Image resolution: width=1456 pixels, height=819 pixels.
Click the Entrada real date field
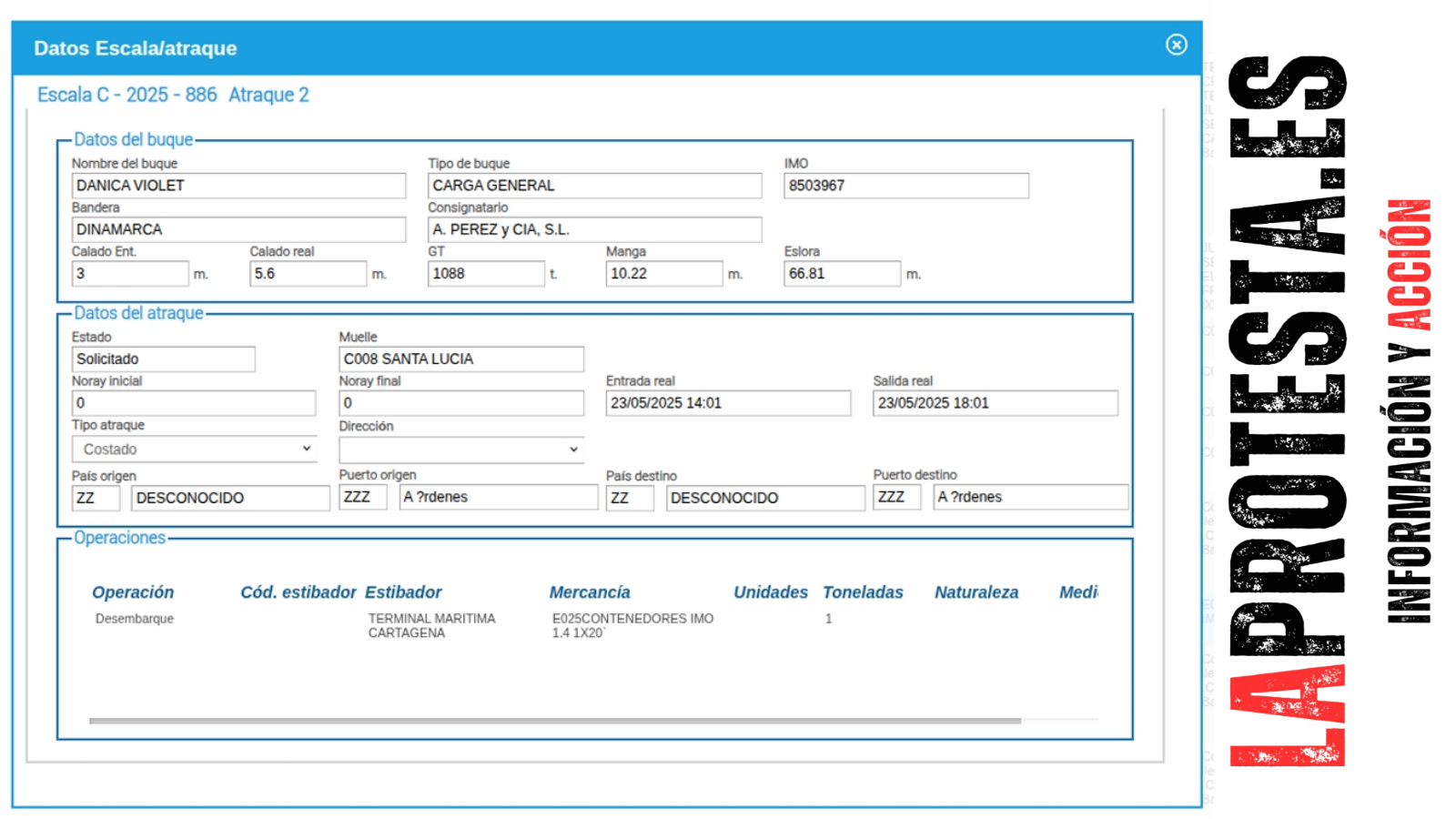click(x=729, y=403)
